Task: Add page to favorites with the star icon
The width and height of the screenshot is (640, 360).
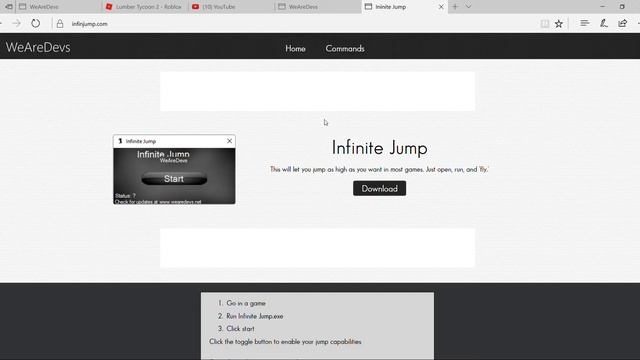Action: [x=559, y=24]
